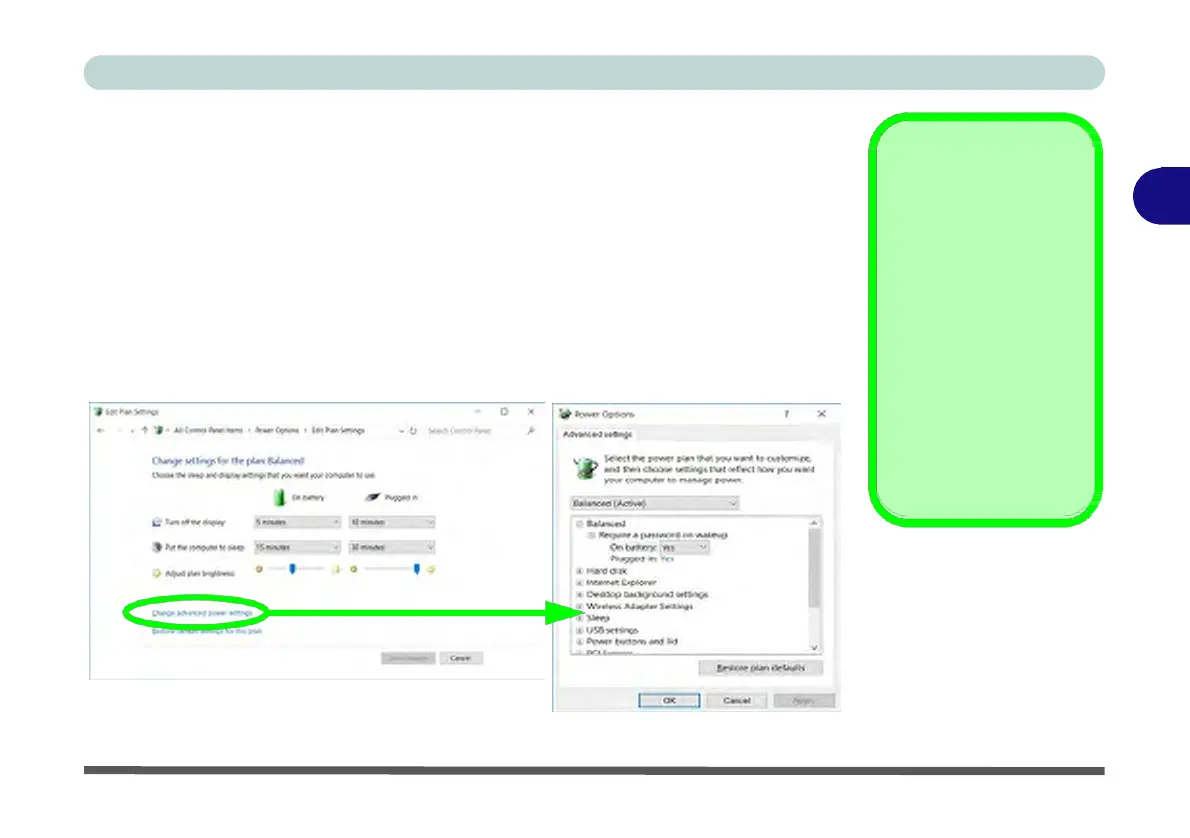Click search magnifier icon in Edit Plan Settings
This screenshot has height=838, width=1190.
[530, 430]
